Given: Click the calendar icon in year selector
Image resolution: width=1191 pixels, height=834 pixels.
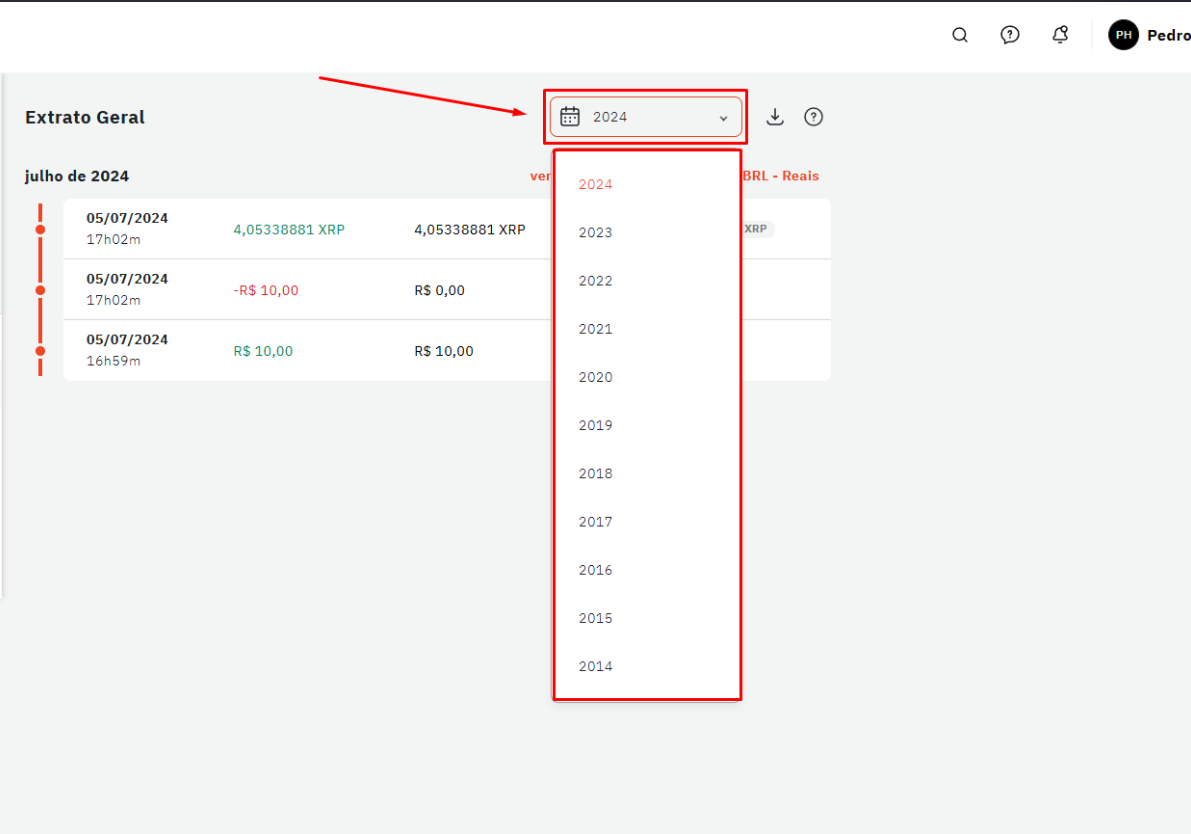Looking at the screenshot, I should [x=570, y=117].
